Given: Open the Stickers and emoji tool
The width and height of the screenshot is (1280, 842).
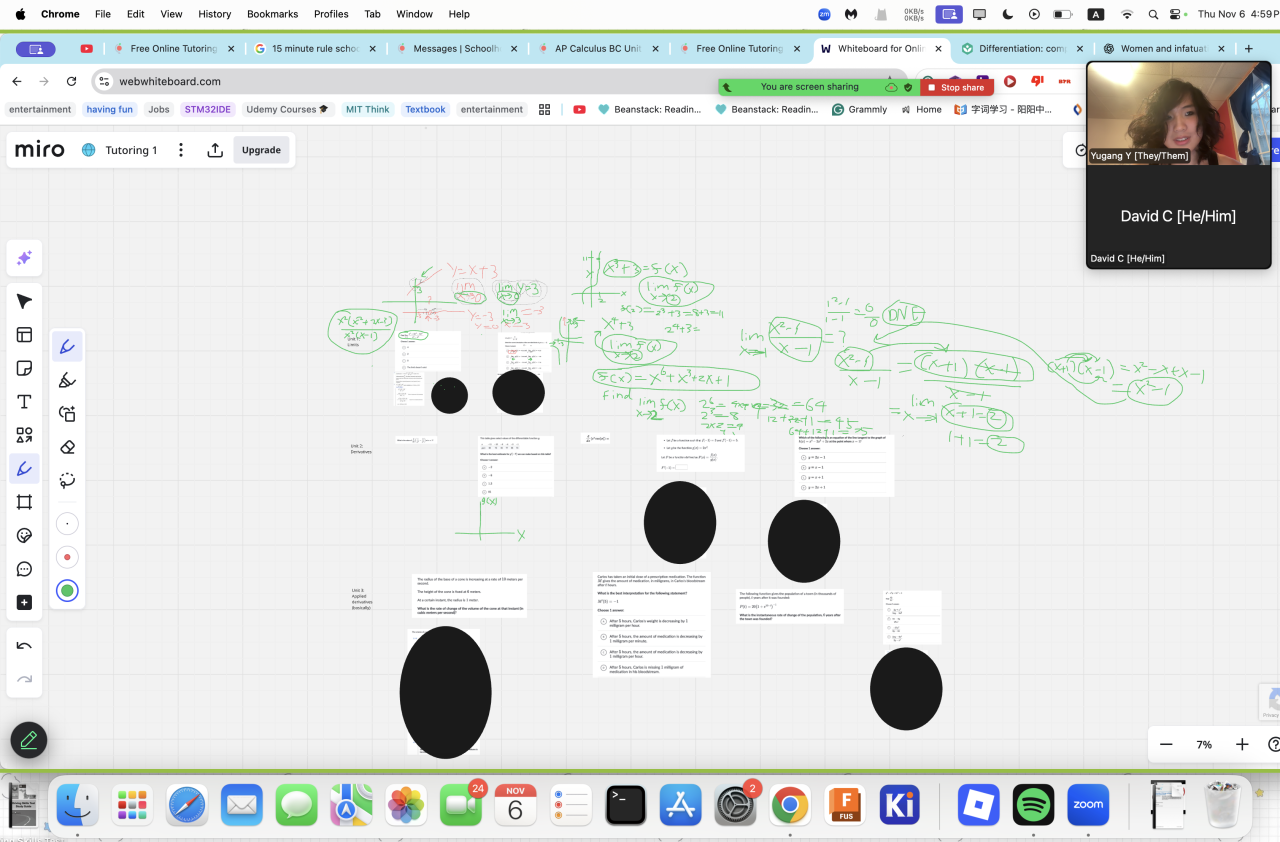Looking at the screenshot, I should [x=24, y=535].
